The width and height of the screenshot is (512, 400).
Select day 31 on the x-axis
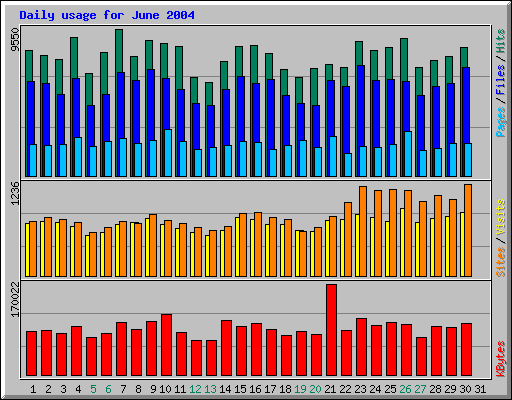pyautogui.click(x=480, y=389)
